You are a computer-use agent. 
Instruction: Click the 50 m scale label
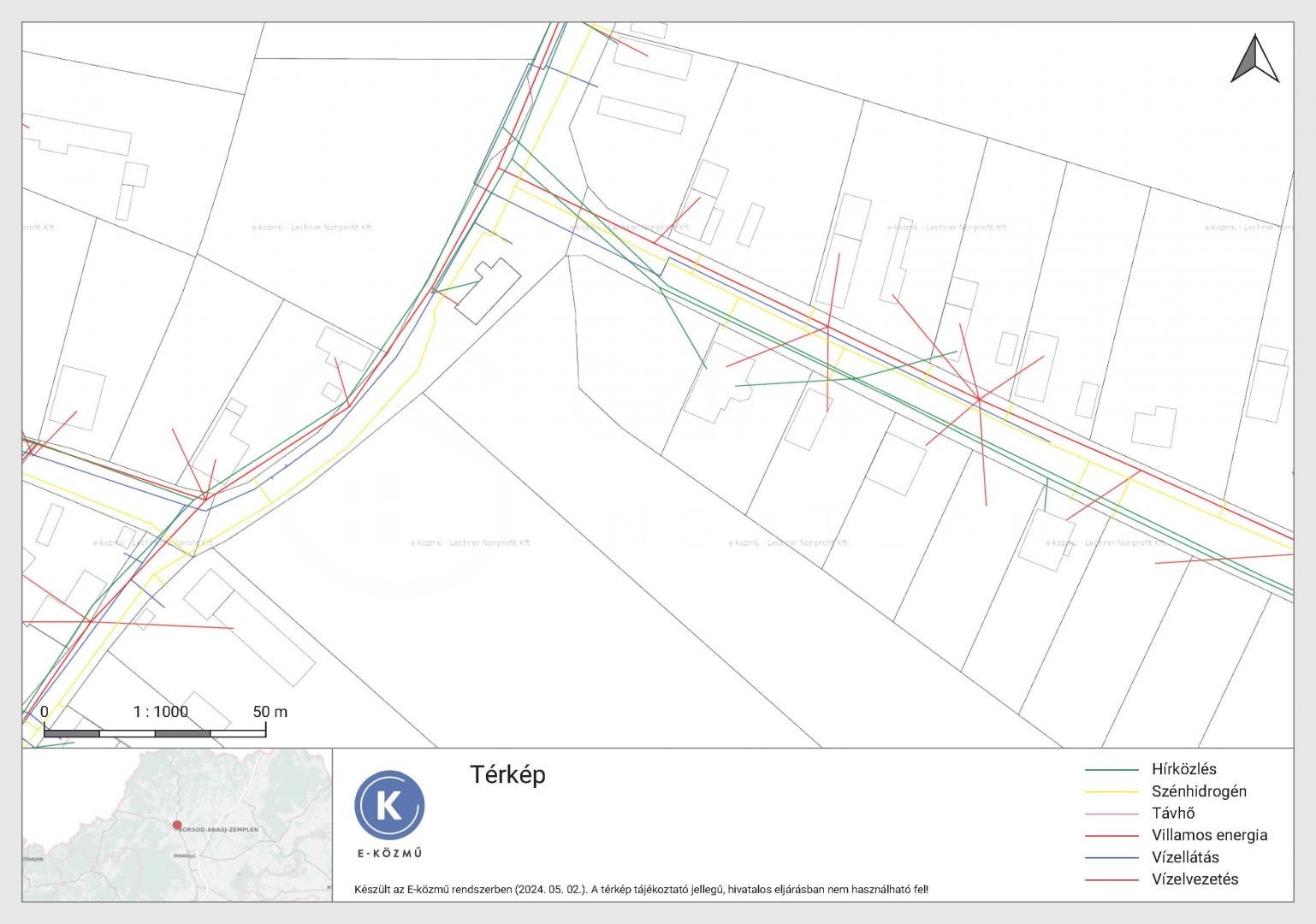pyautogui.click(x=270, y=712)
